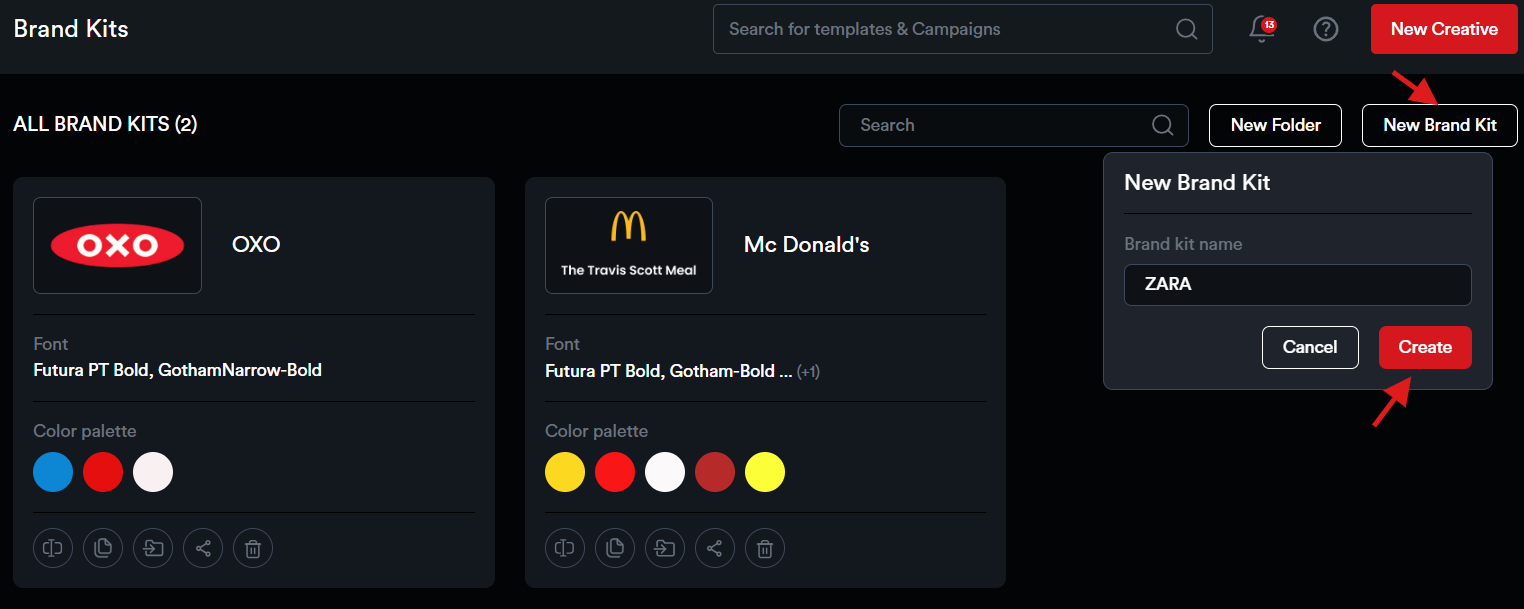Viewport: 1524px width, 609px height.
Task: Cancel the new brand kit dialog
Action: coord(1309,347)
